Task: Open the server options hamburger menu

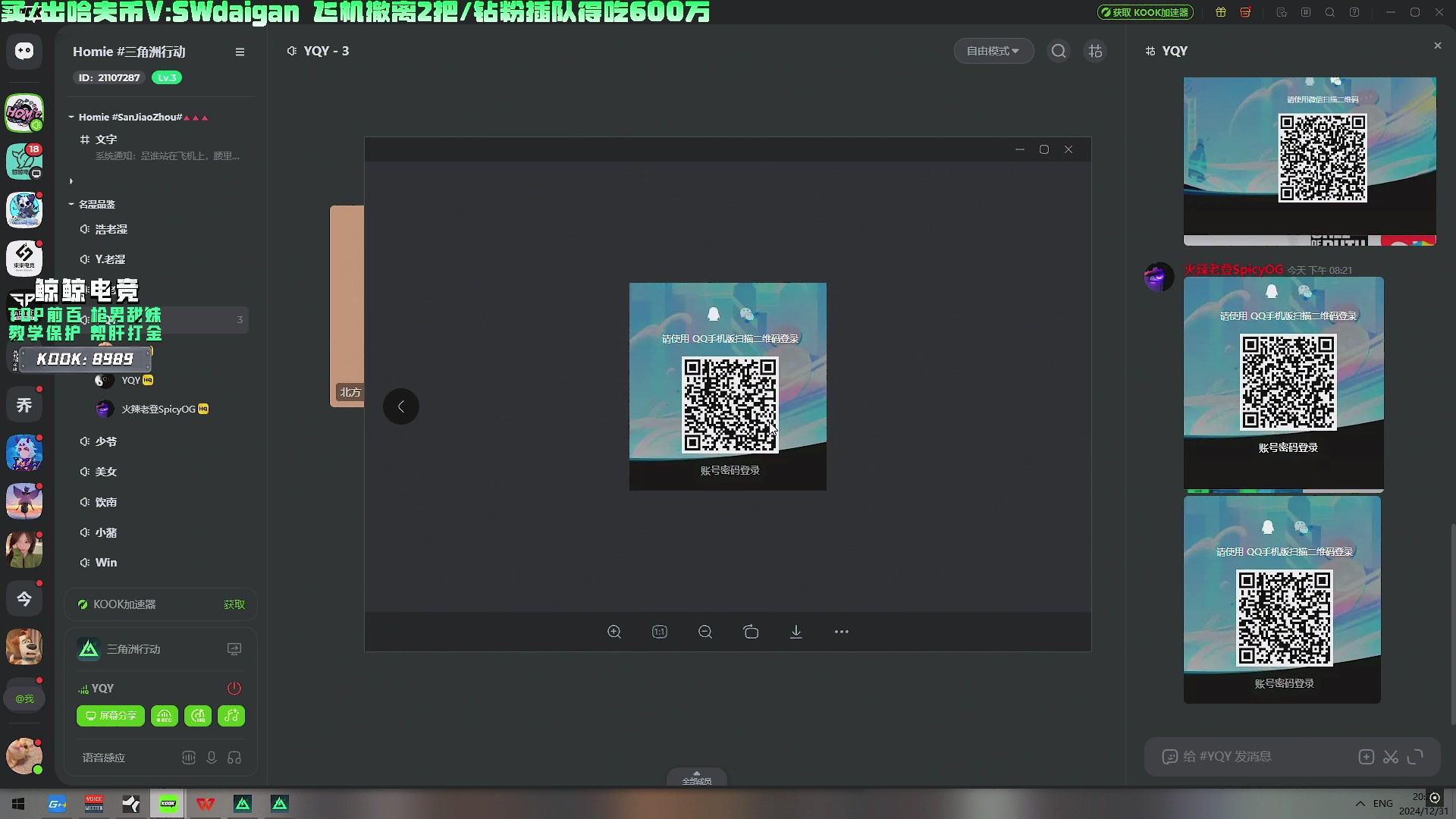Action: coord(240,52)
